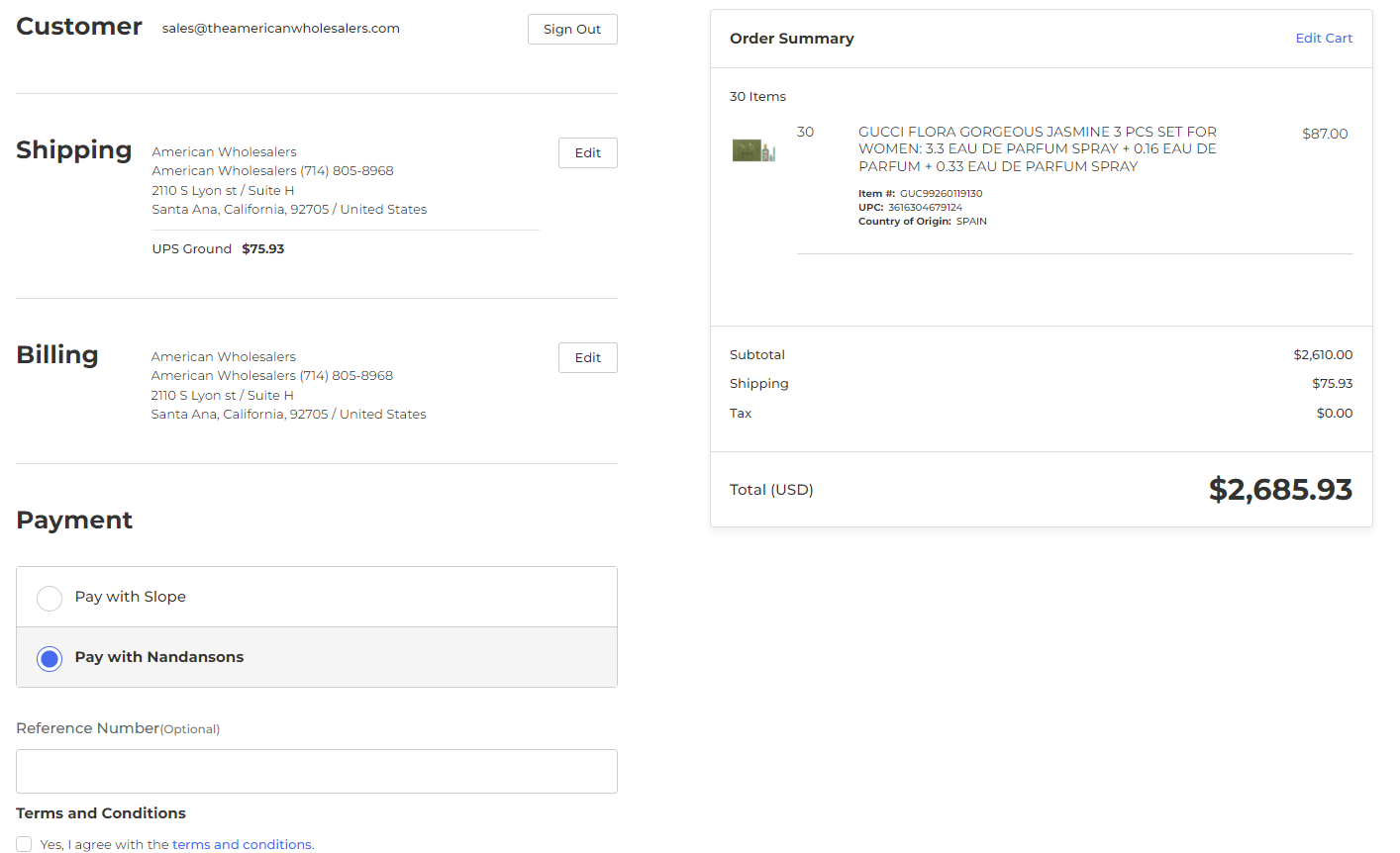This screenshot has width=1400, height=853.
Task: Select the customer email sales@theamericanwholesalers.com
Action: coord(281,29)
